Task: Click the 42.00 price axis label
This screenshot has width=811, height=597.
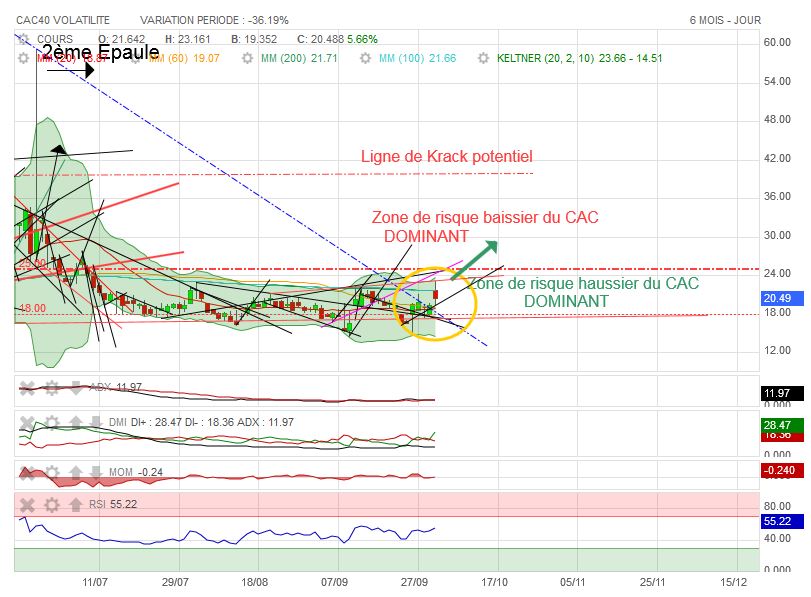Action: (777, 158)
